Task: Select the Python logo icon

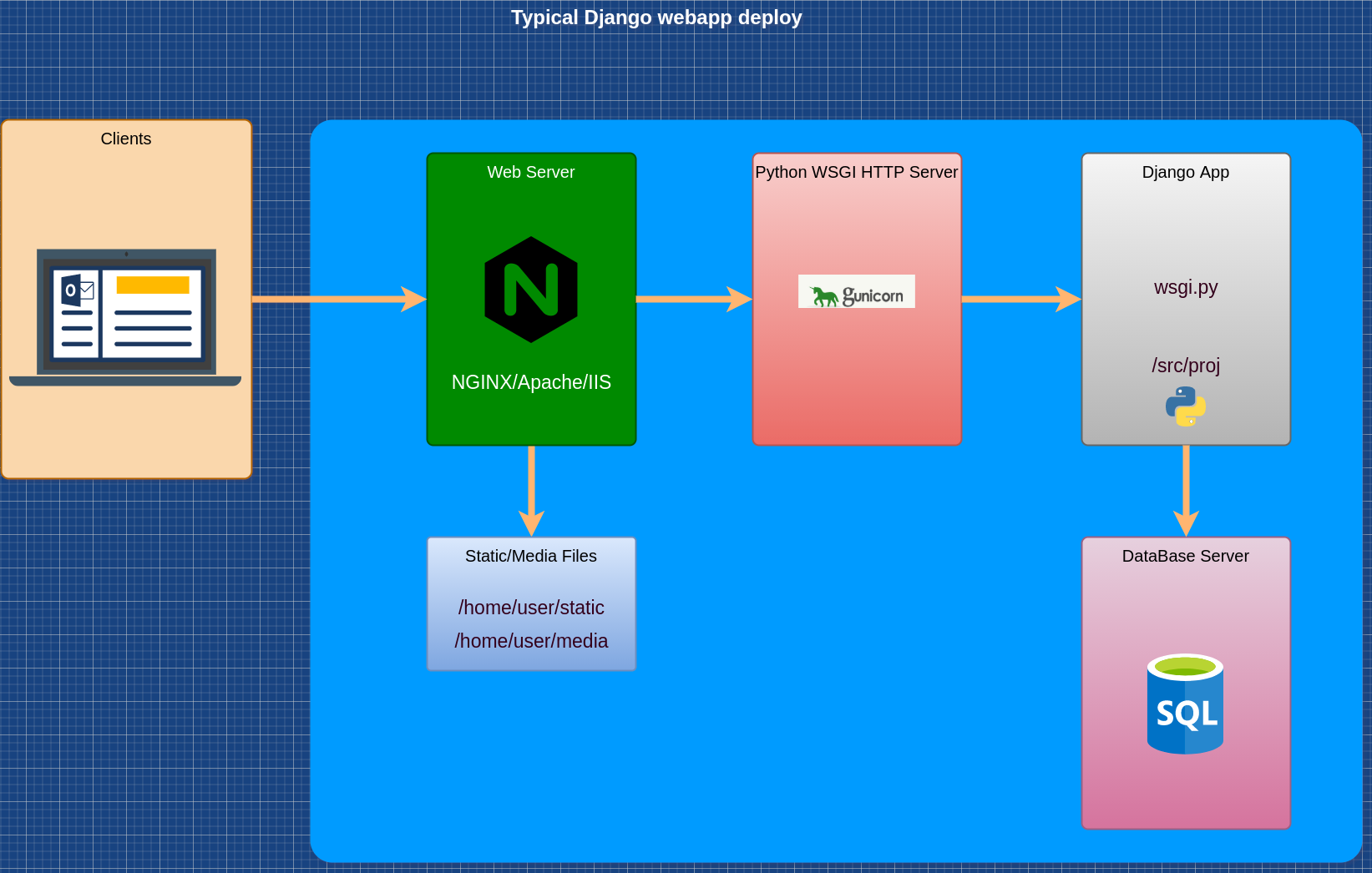Action: pyautogui.click(x=1185, y=406)
